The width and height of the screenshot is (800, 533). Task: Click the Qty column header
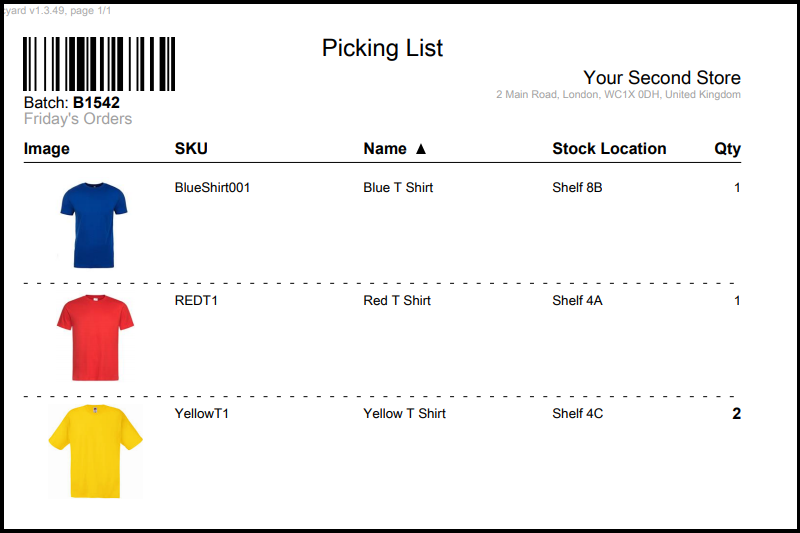(727, 149)
